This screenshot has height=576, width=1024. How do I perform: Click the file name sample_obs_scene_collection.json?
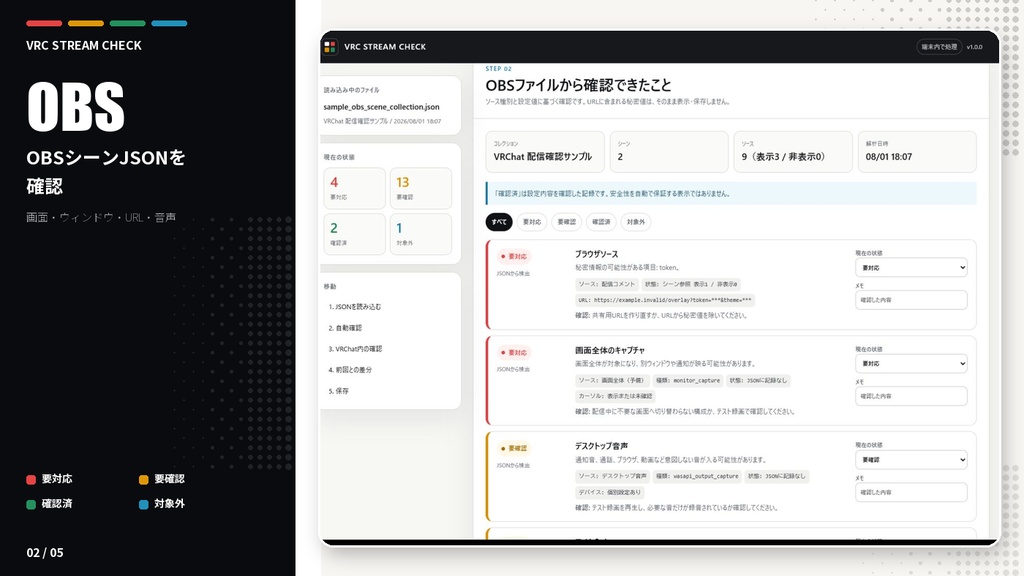381,106
